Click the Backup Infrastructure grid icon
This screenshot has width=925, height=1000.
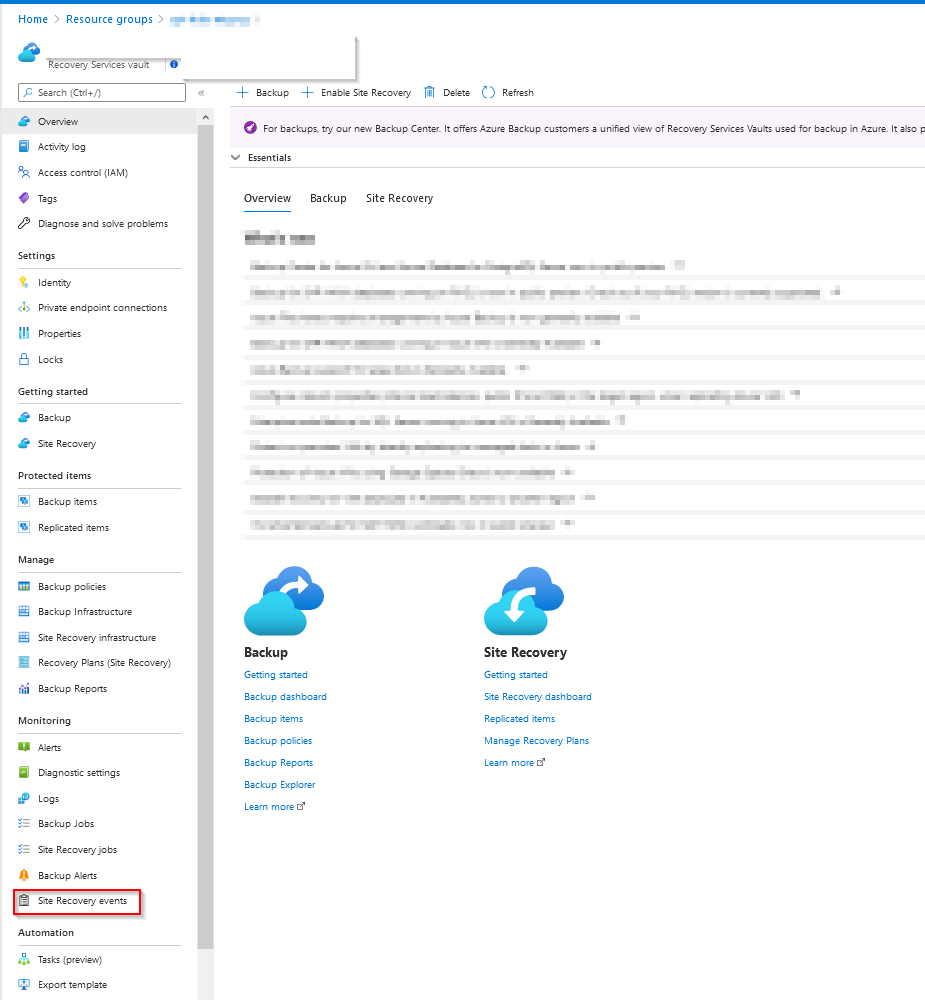24,612
